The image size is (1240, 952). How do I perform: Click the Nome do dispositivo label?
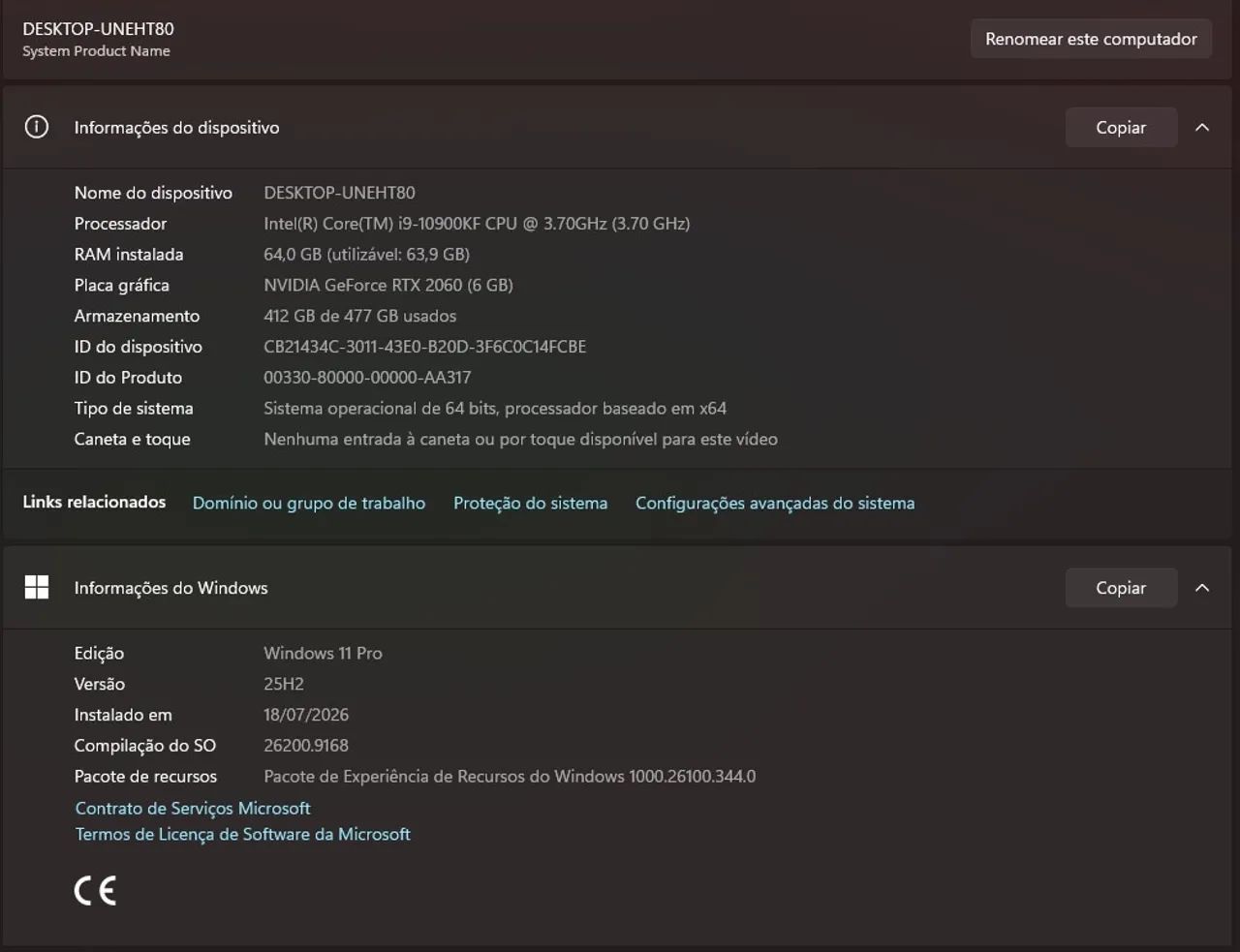[x=153, y=192]
